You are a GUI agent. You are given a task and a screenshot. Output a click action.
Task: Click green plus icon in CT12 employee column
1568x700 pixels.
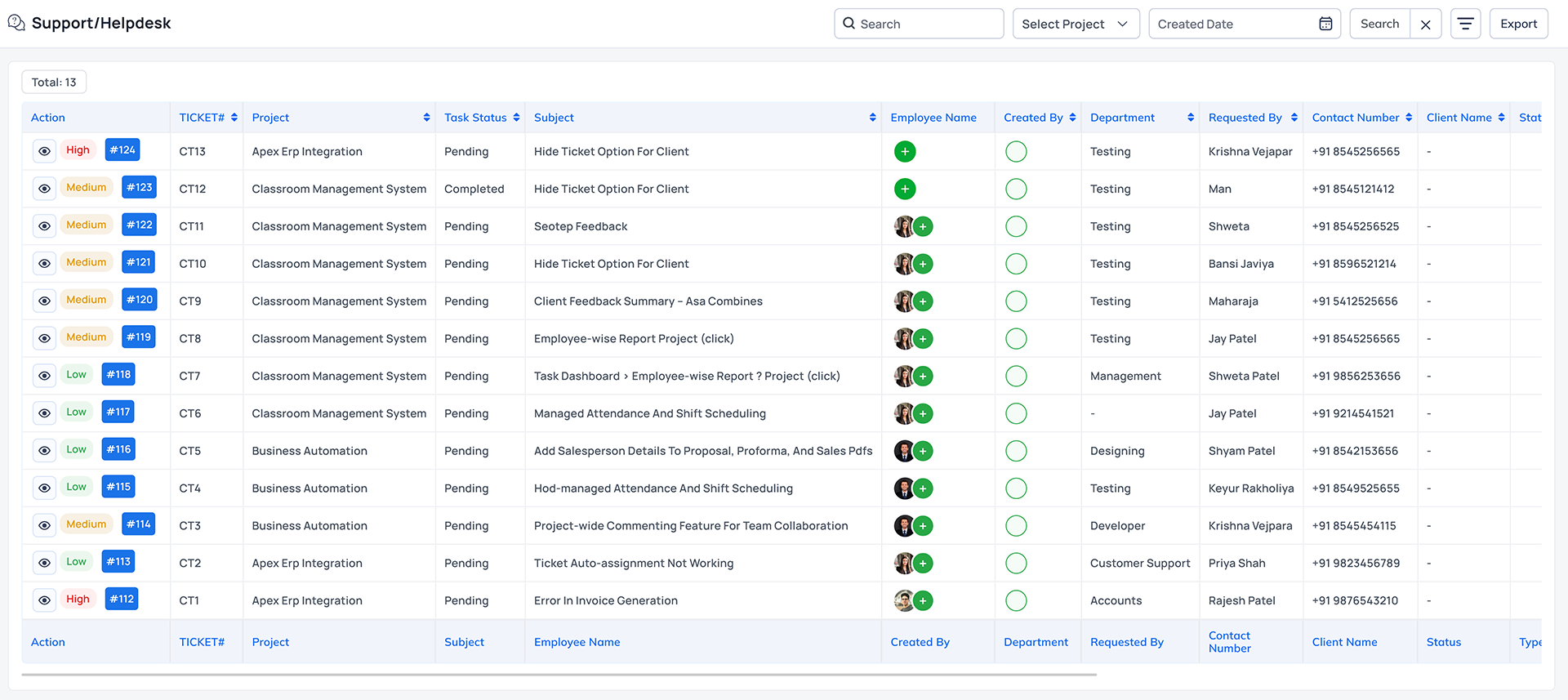(x=905, y=189)
